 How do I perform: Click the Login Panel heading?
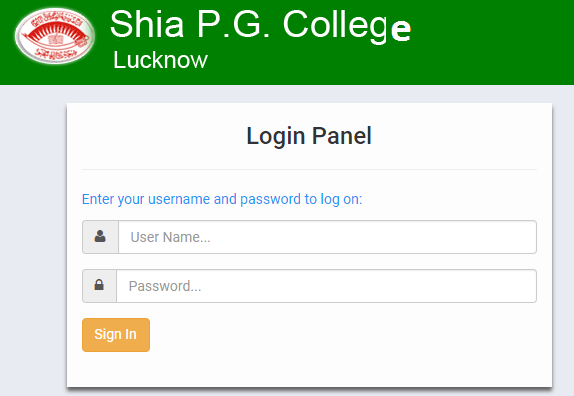(x=309, y=136)
